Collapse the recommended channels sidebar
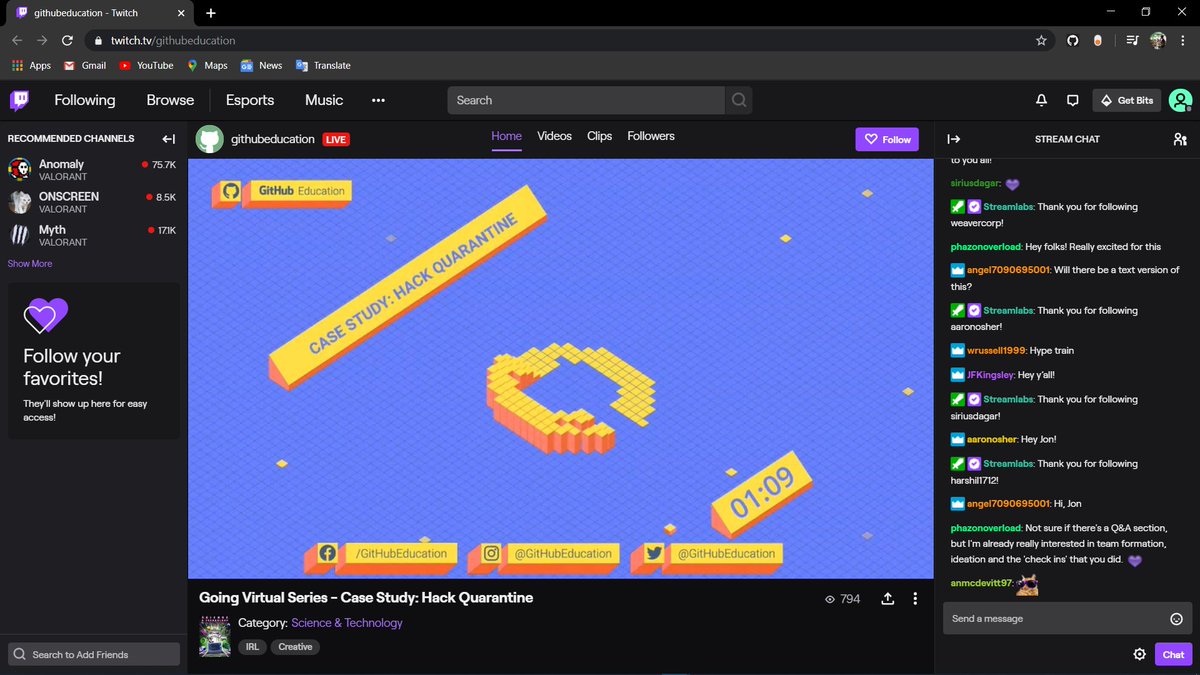Screen dimensions: 1200x675 (x=169, y=139)
